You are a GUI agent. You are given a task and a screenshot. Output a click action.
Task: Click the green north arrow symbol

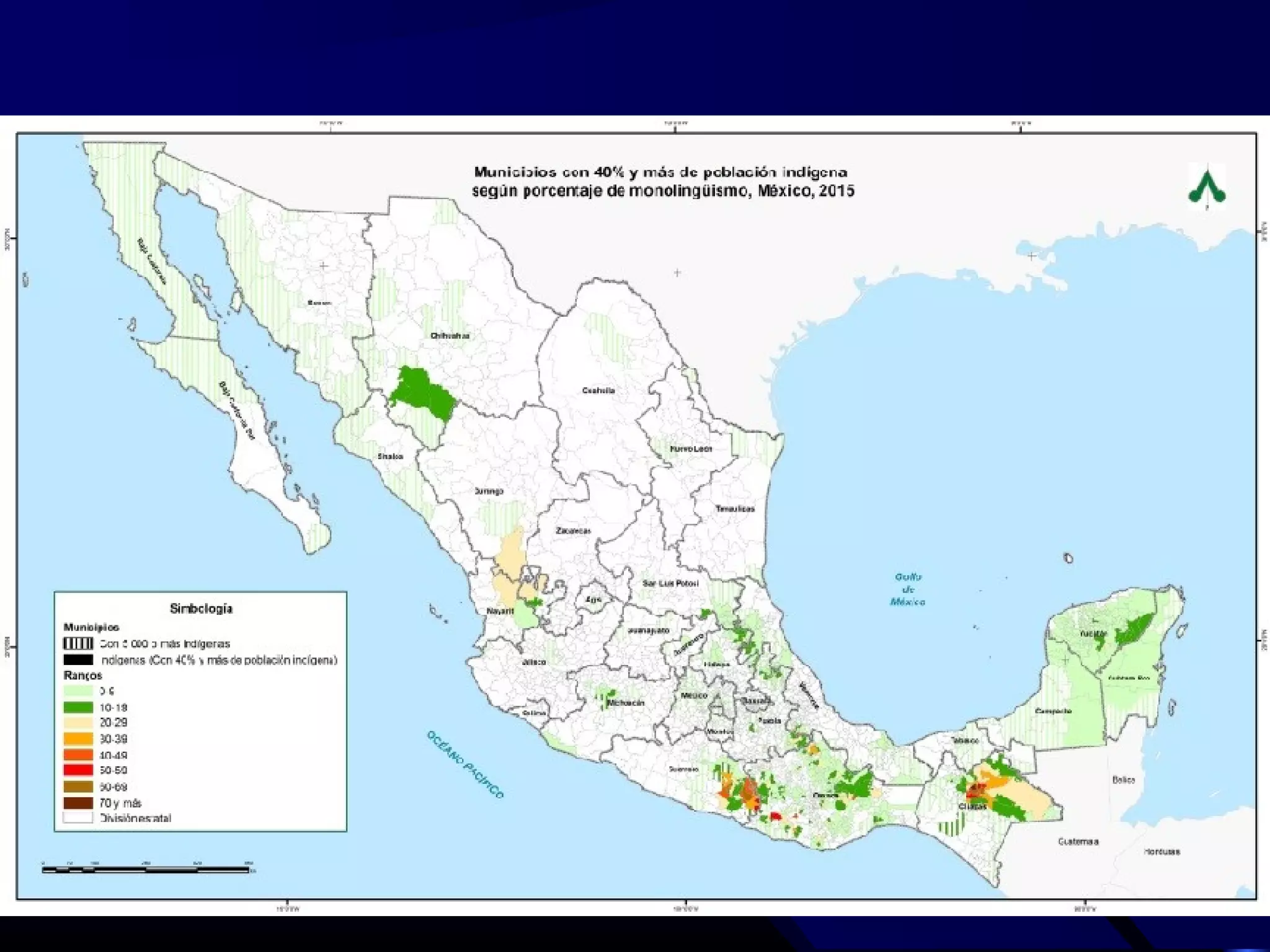pyautogui.click(x=1207, y=188)
